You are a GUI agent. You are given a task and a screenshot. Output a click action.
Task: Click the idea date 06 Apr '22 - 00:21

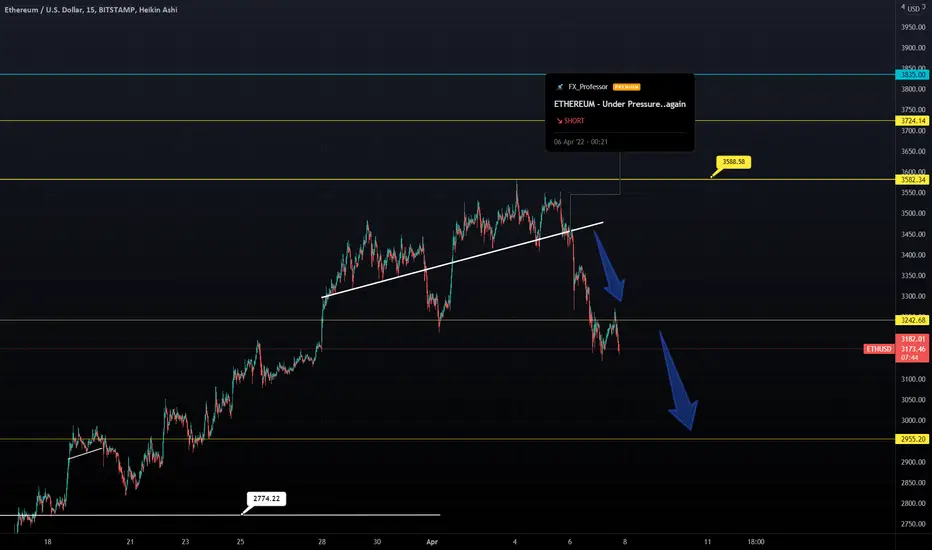click(x=581, y=142)
